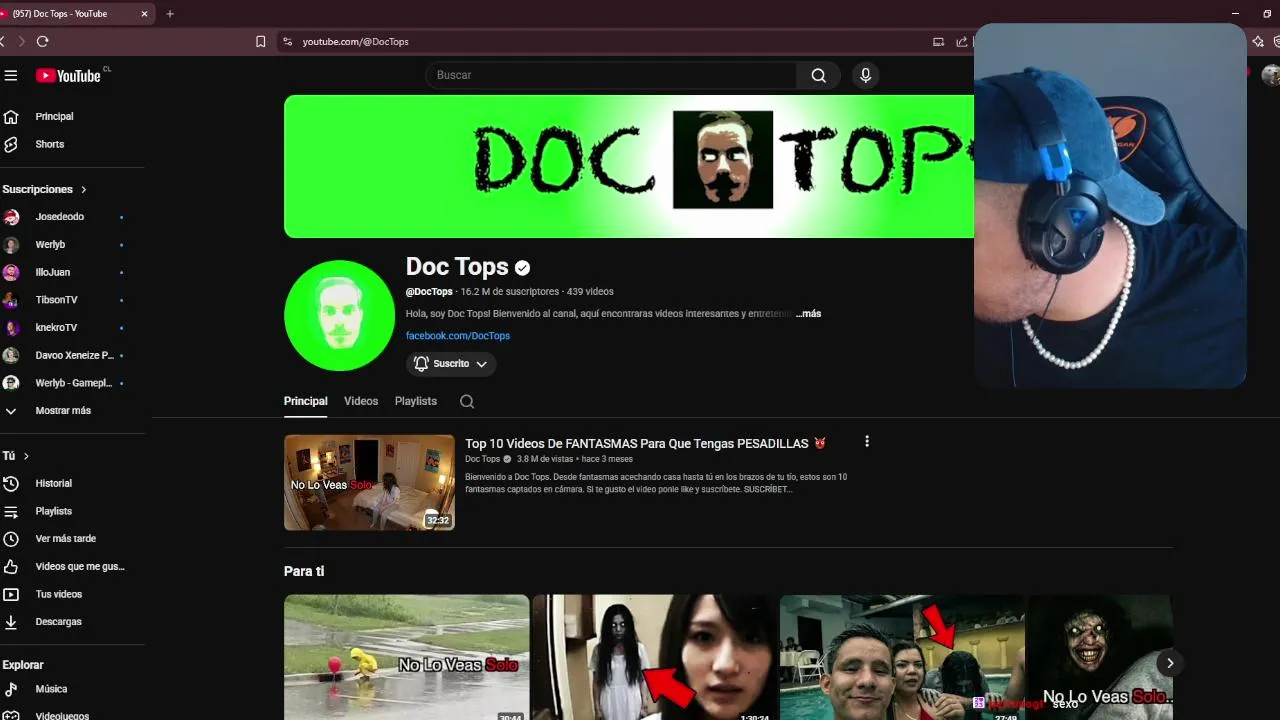Screen dimensions: 1280x720
Task: Open ghost girl red arrow video thumbnail
Action: point(654,657)
